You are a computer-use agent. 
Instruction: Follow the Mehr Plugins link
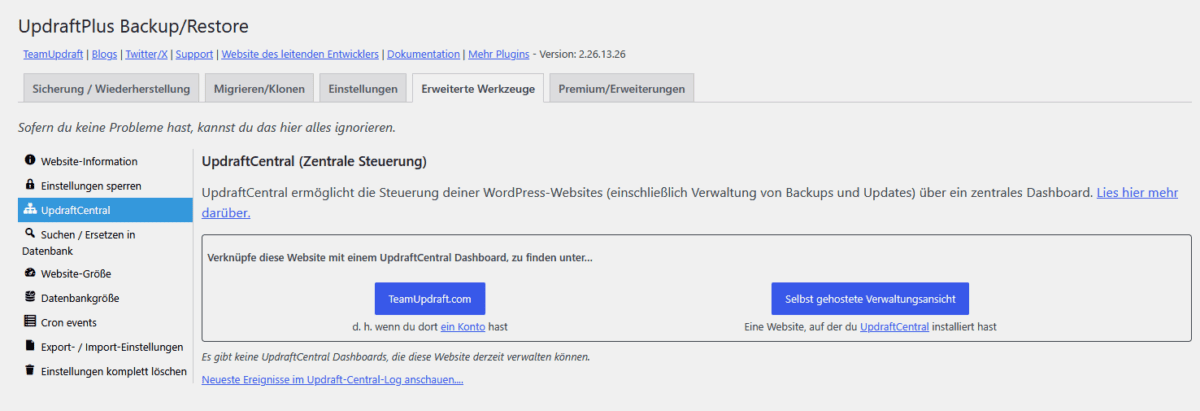[x=498, y=54]
